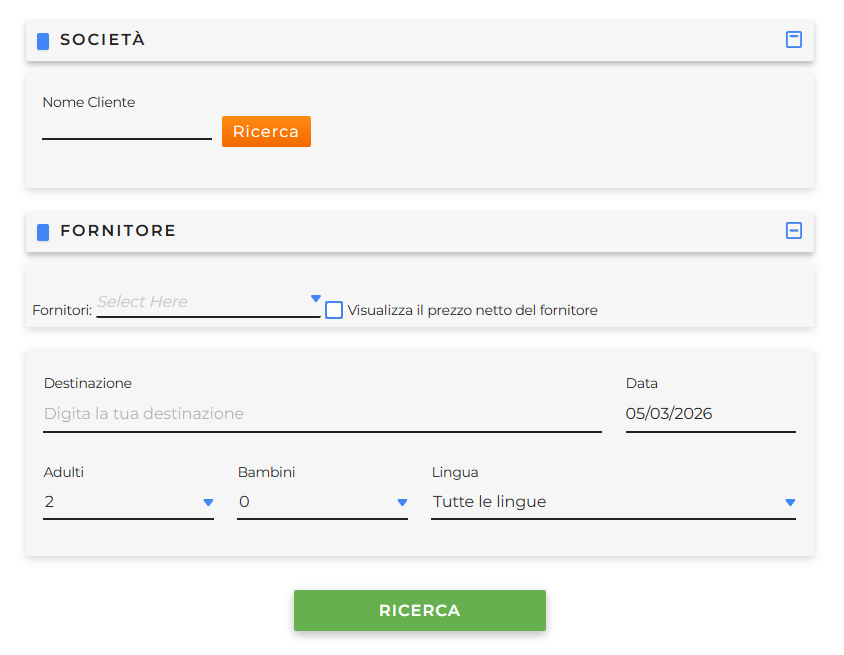Open the Bambini dropdown showing 0
The height and width of the screenshot is (655, 844).
coord(314,502)
